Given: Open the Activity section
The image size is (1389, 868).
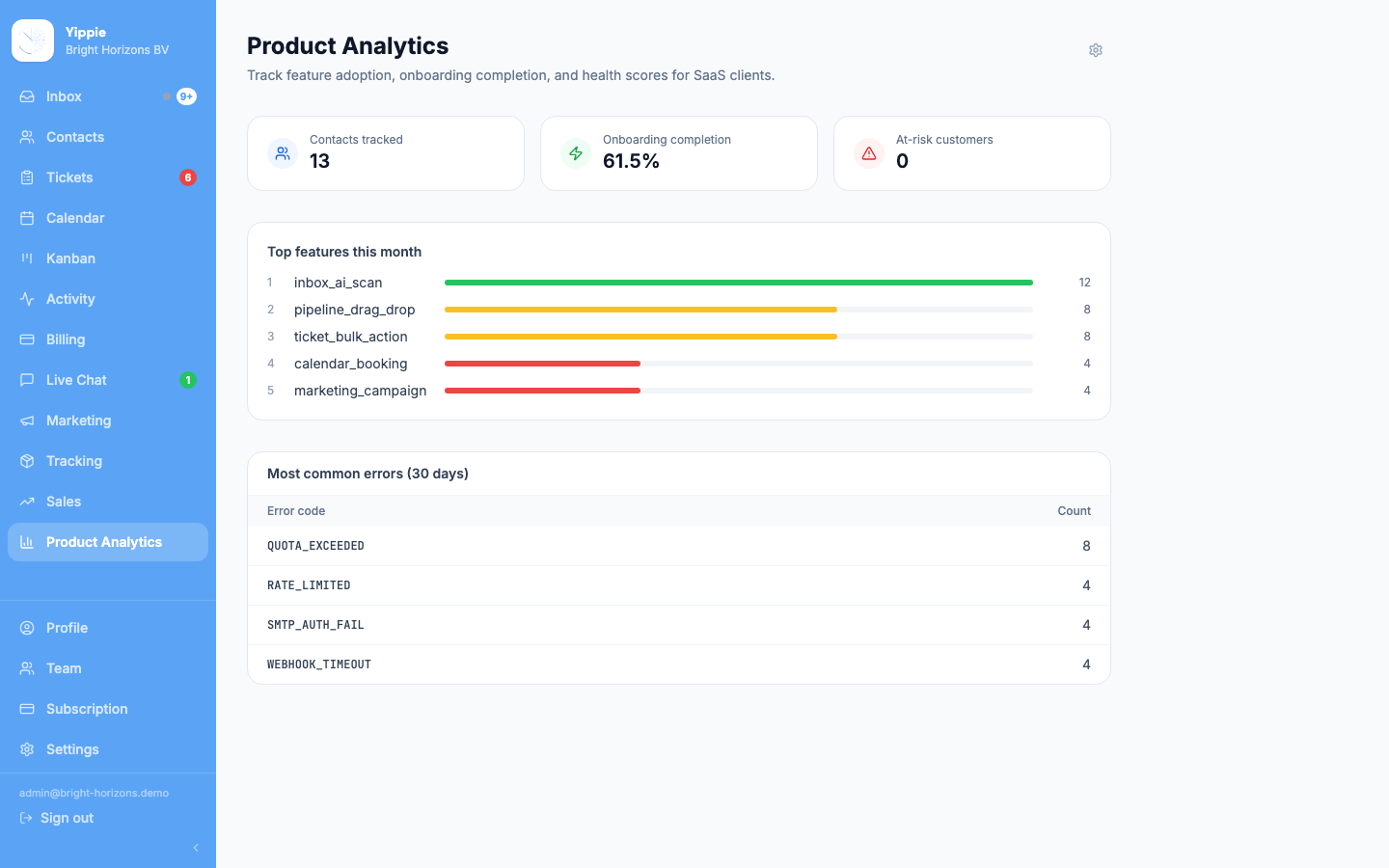Looking at the screenshot, I should (108, 299).
